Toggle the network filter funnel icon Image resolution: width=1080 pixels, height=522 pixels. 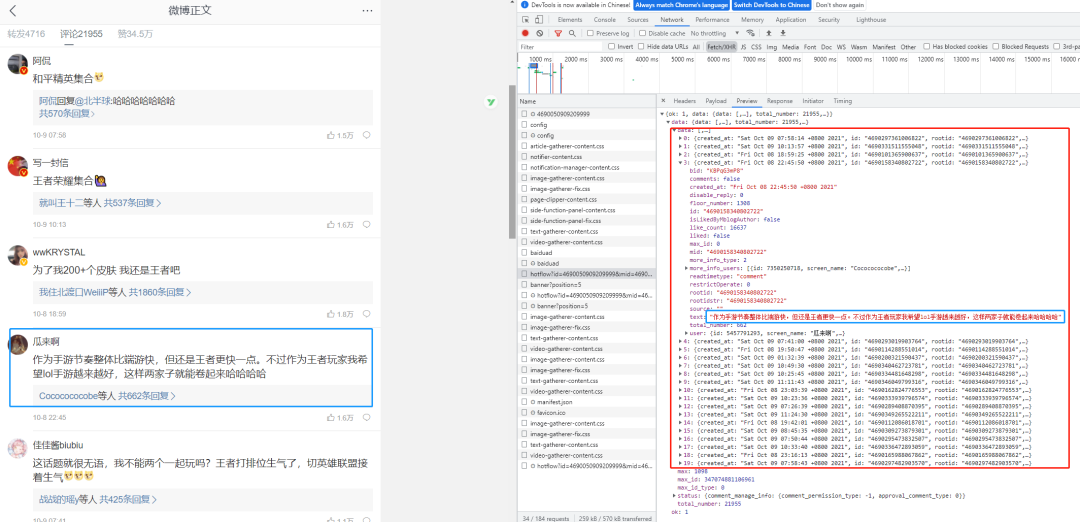(x=559, y=33)
